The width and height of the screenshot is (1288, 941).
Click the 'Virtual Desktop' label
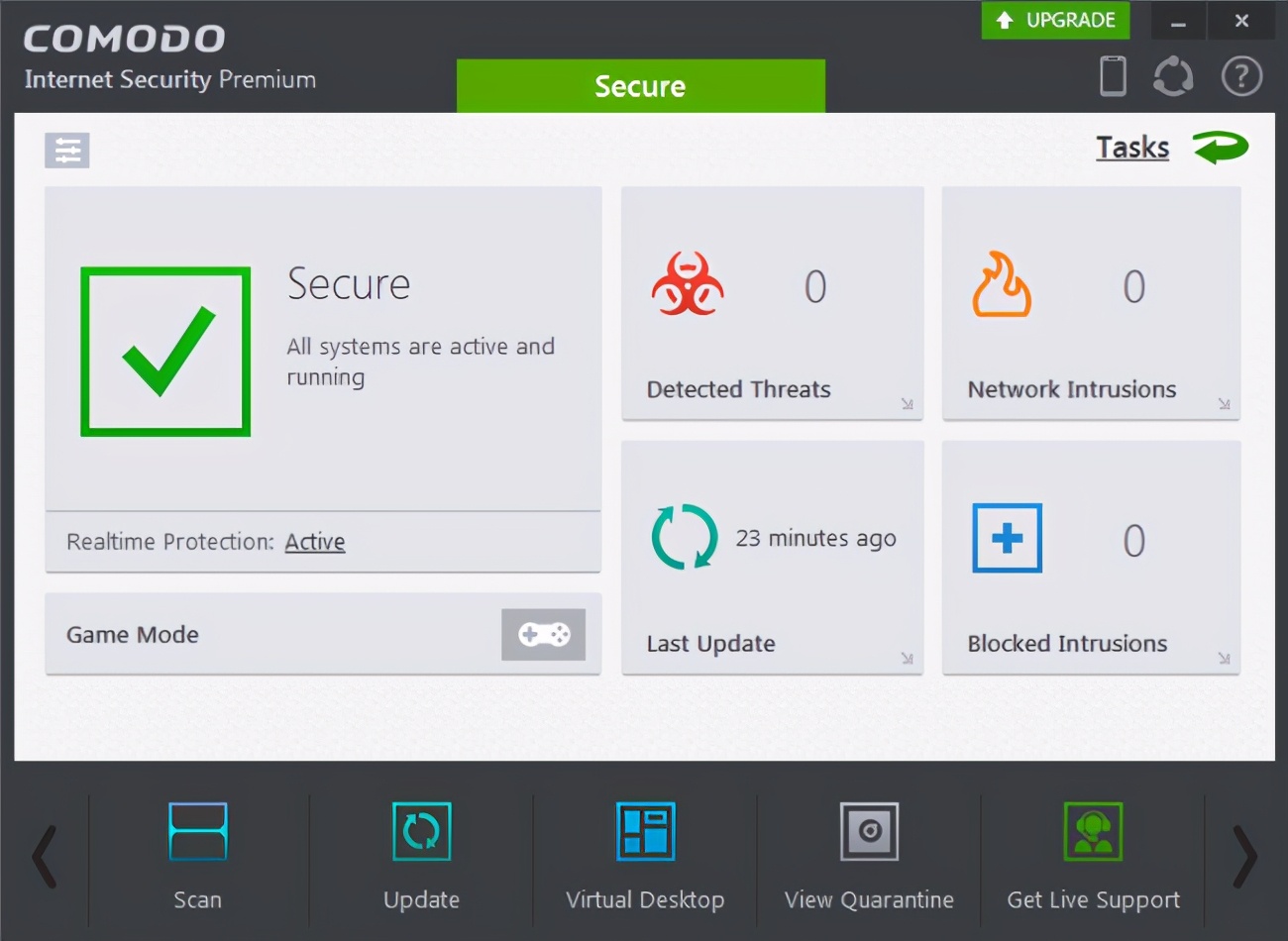pos(645,900)
